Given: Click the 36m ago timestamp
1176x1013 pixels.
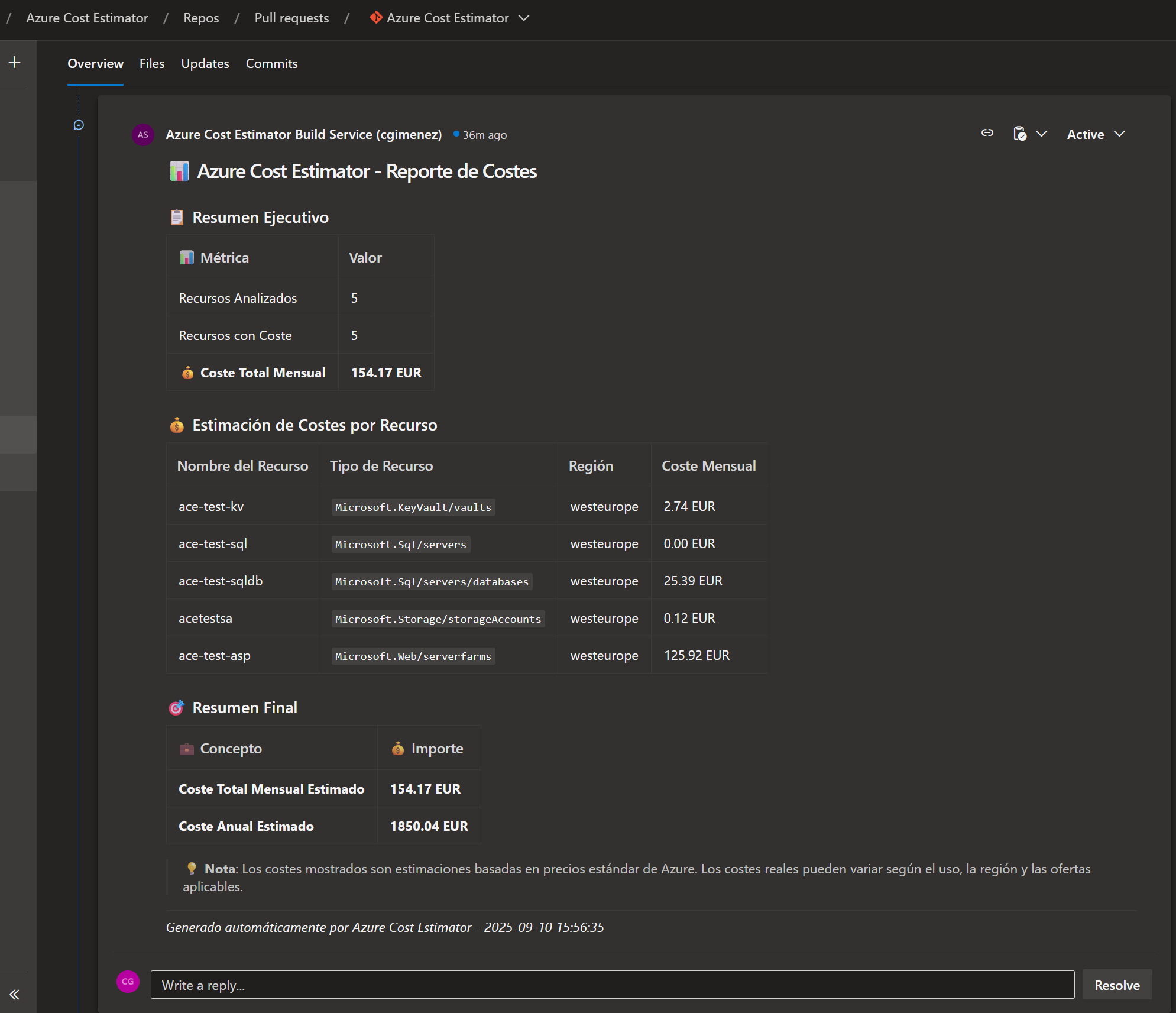Looking at the screenshot, I should [x=484, y=135].
